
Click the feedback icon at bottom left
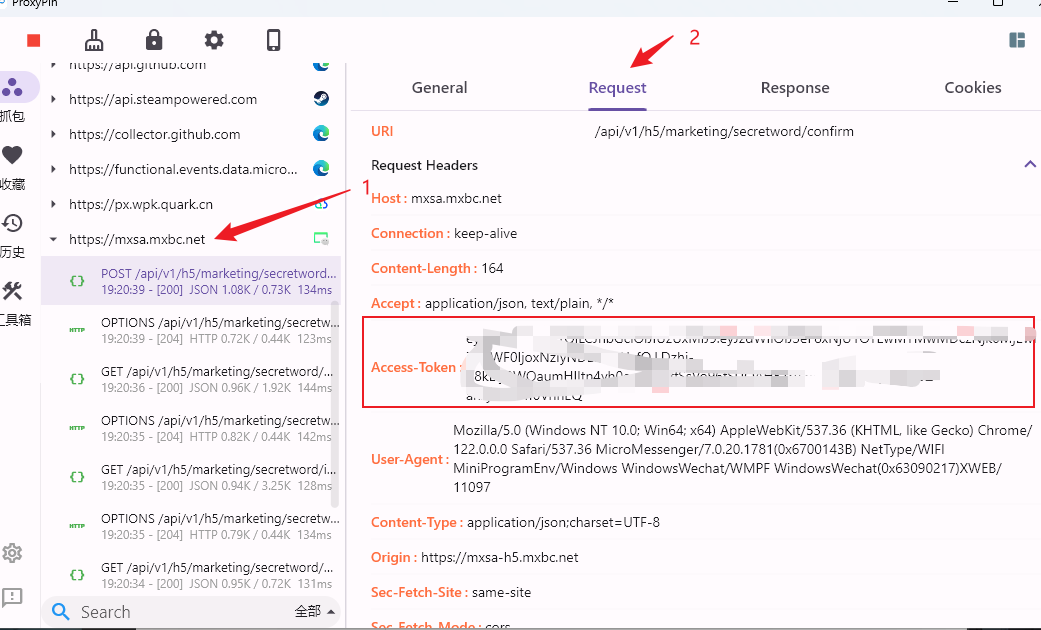pos(12,597)
